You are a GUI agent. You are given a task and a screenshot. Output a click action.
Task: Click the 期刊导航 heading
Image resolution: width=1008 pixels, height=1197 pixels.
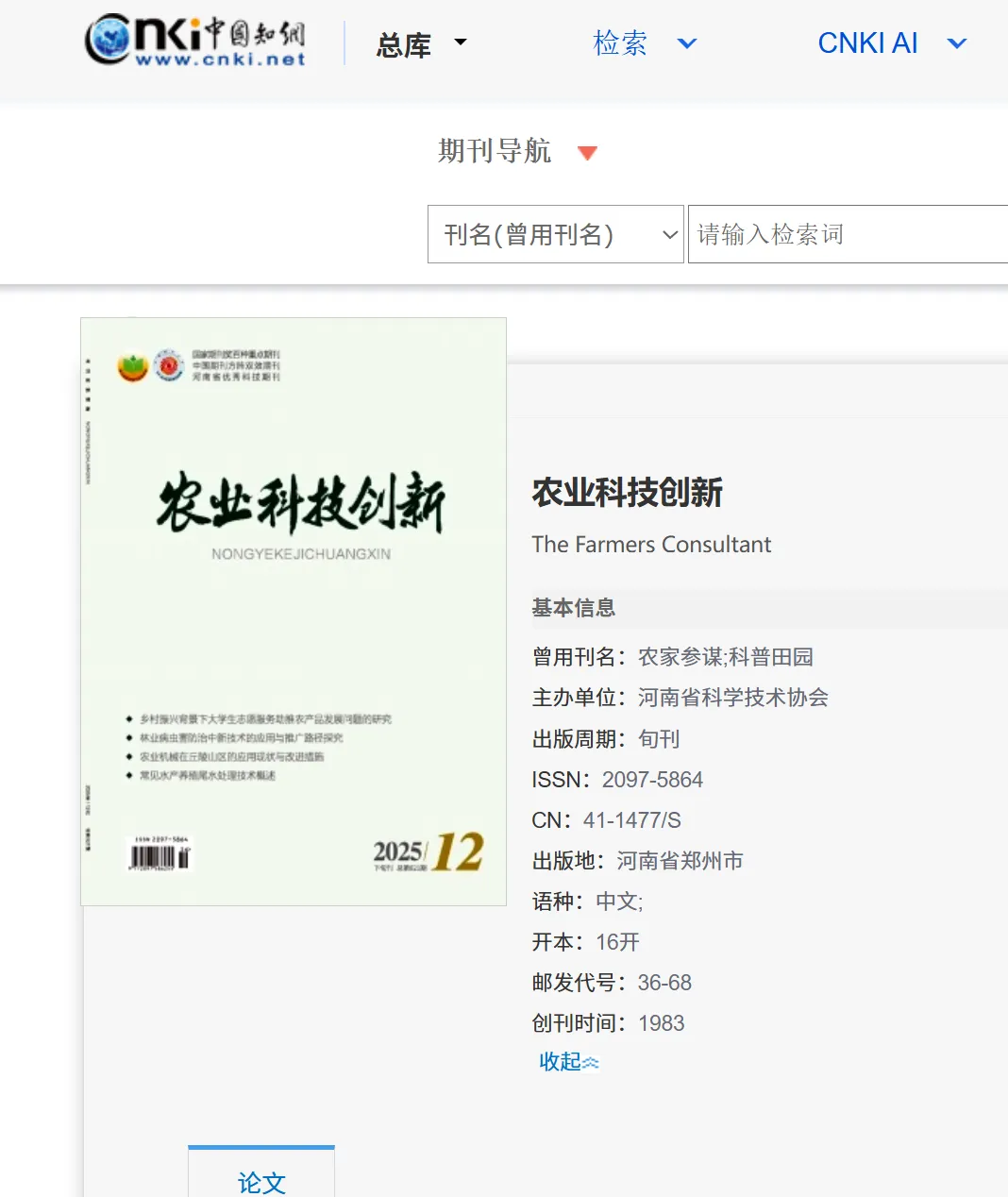pyautogui.click(x=495, y=151)
